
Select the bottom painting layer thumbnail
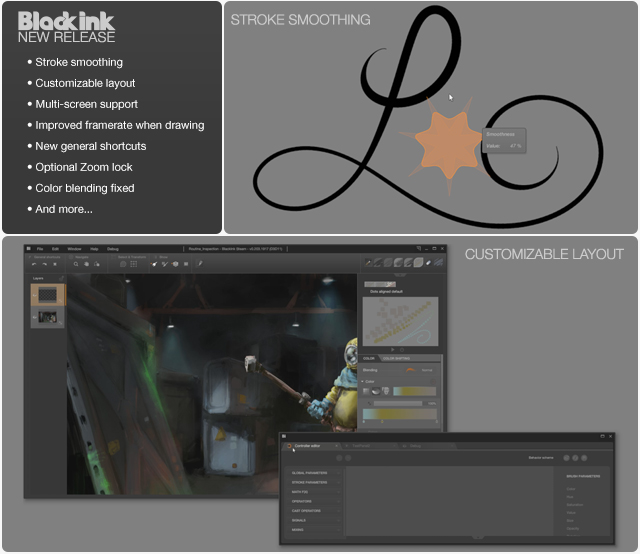pyautogui.click(x=47, y=317)
